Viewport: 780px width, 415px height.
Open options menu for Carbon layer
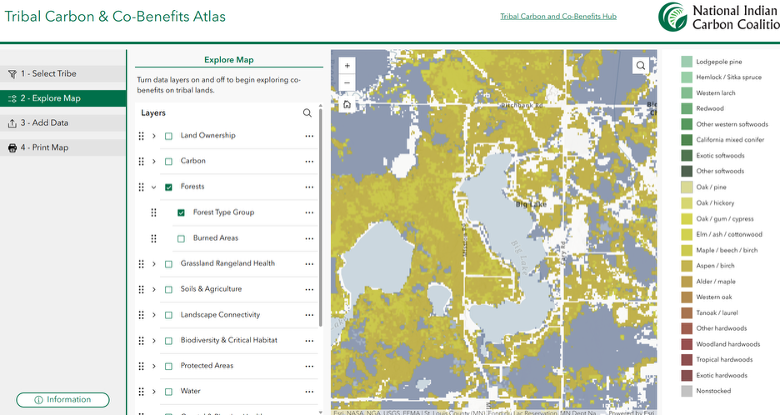[x=309, y=161]
